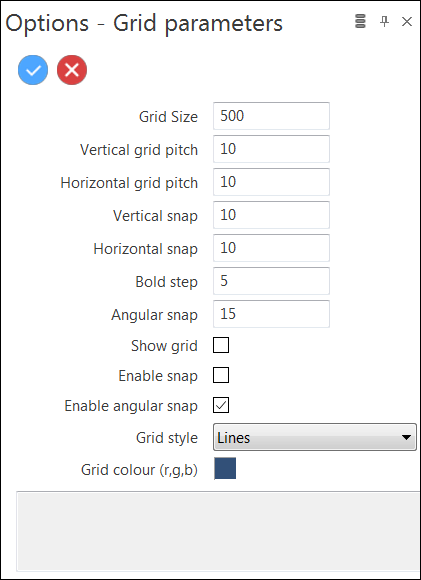Image resolution: width=421 pixels, height=580 pixels.
Task: Select the Vertical grid pitch field
Action: tap(271, 149)
